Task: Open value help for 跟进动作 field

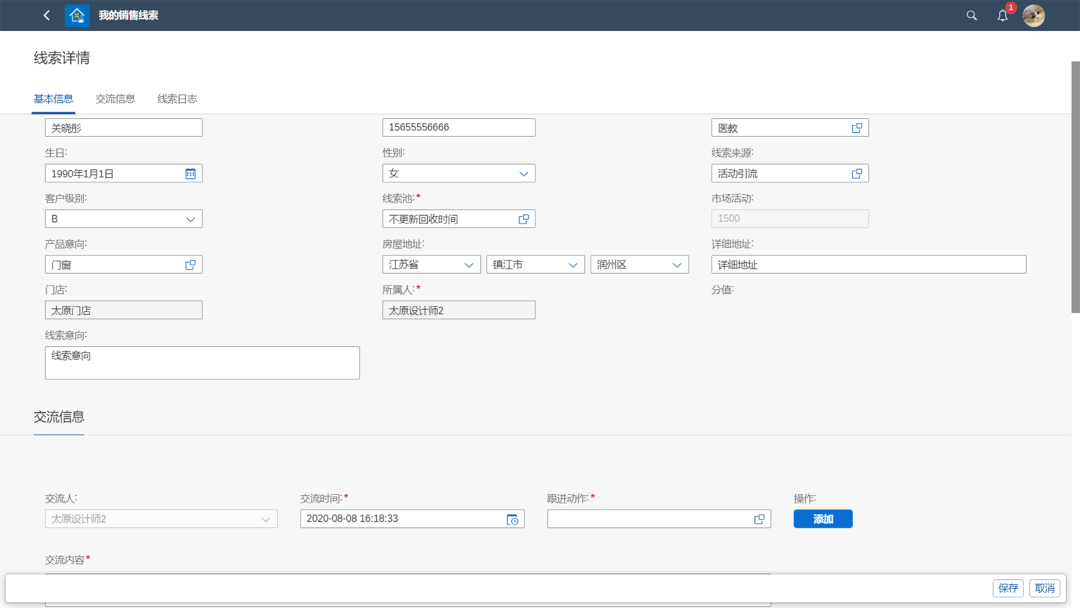Action: point(759,519)
